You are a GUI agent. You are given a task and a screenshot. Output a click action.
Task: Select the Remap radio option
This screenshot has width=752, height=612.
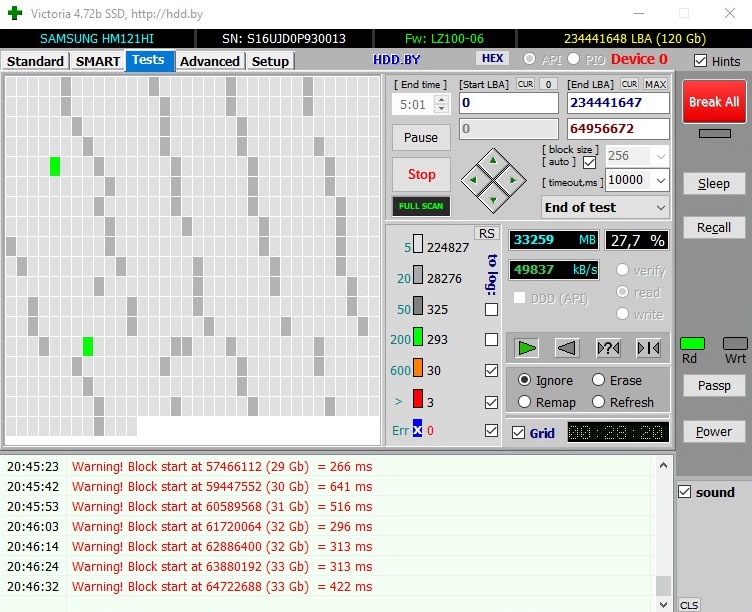click(x=524, y=402)
